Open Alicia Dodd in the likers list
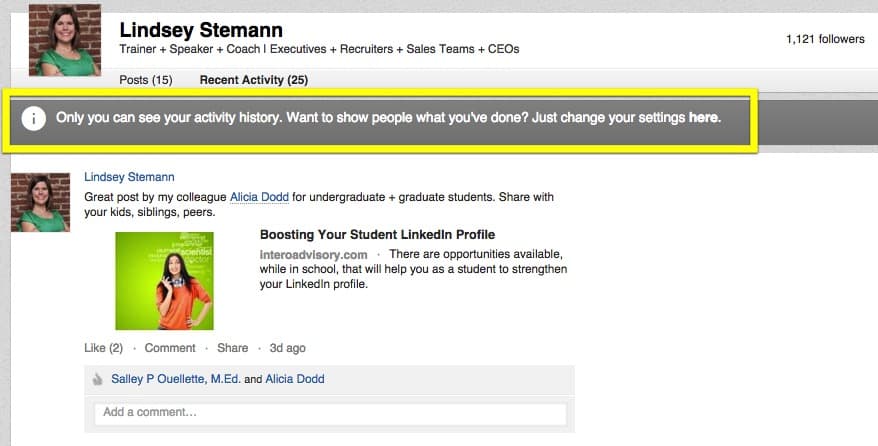 coord(295,379)
